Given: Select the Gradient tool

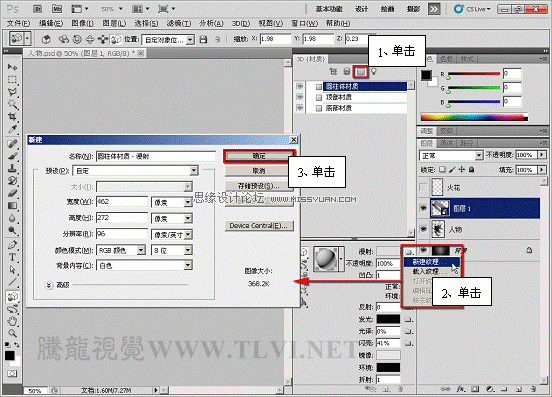Looking at the screenshot, I should tap(12, 206).
